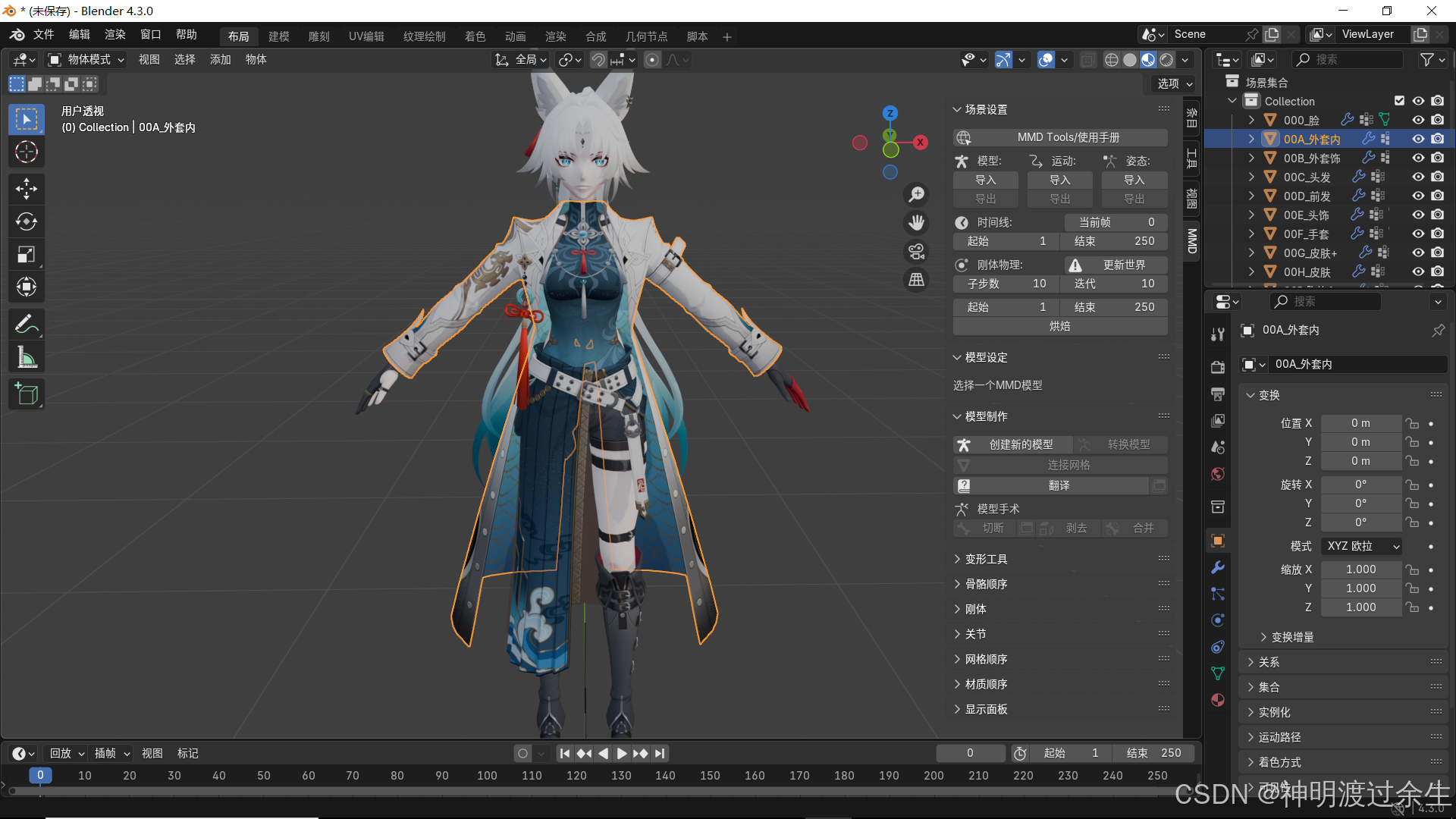Open the 渲染 menu in menu bar
The width and height of the screenshot is (1456, 819).
[115, 35]
